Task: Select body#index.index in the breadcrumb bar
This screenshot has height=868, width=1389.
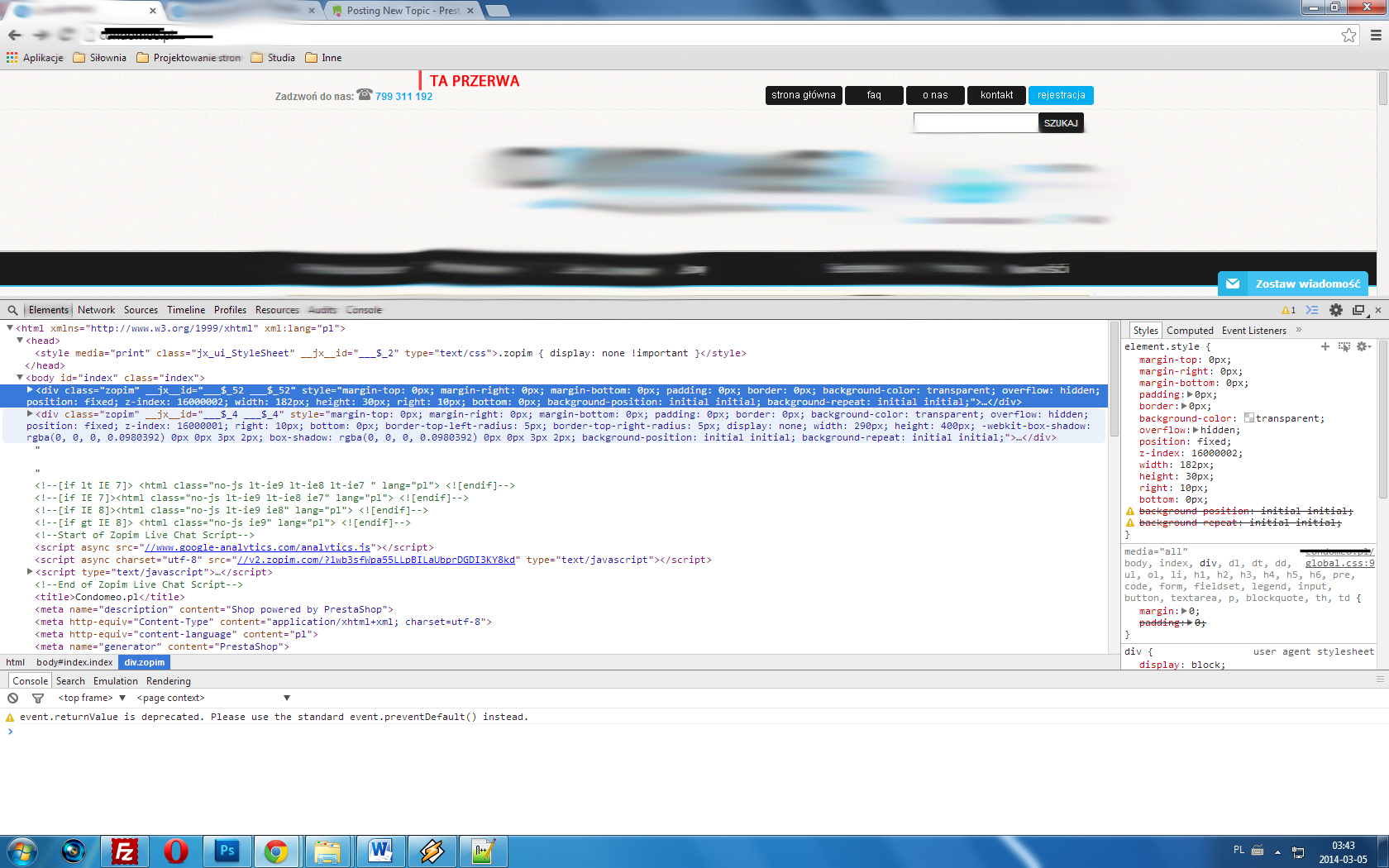Action: click(74, 662)
